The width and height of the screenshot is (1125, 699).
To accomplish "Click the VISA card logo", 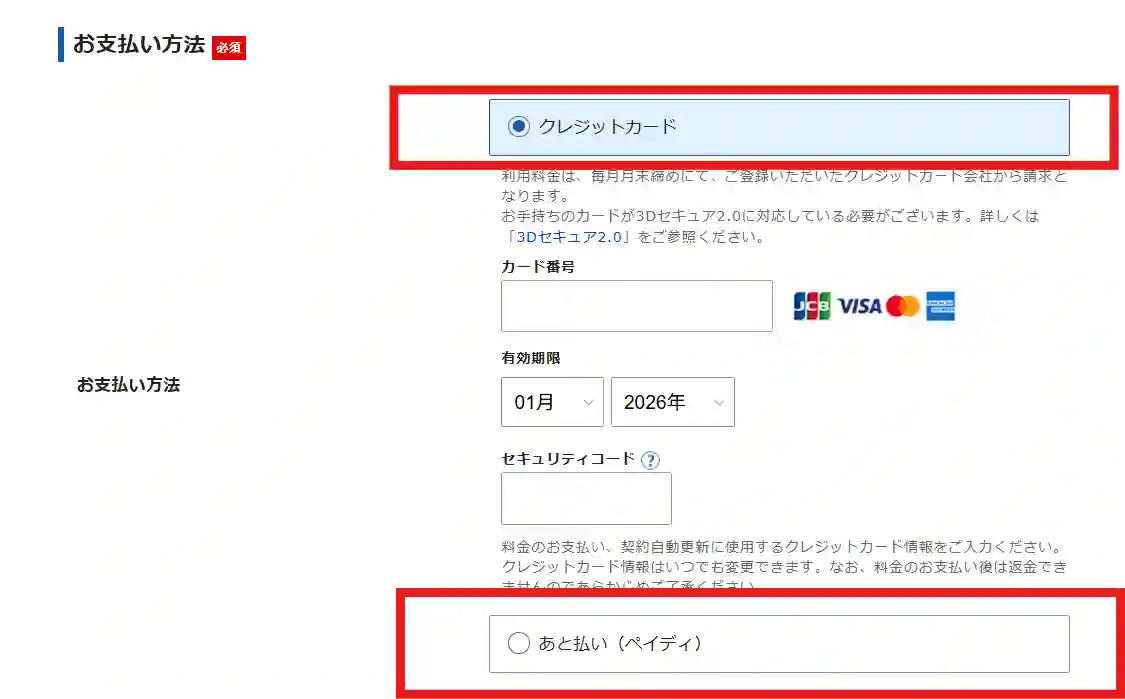I will 859,306.
